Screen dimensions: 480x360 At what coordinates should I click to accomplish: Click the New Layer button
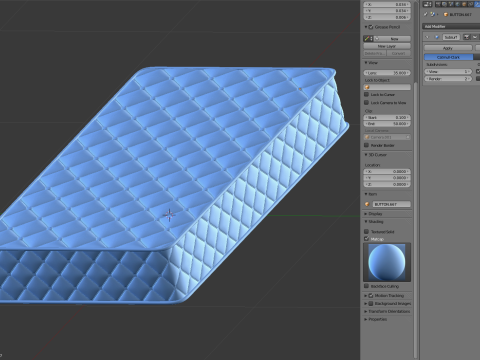[x=387, y=46]
